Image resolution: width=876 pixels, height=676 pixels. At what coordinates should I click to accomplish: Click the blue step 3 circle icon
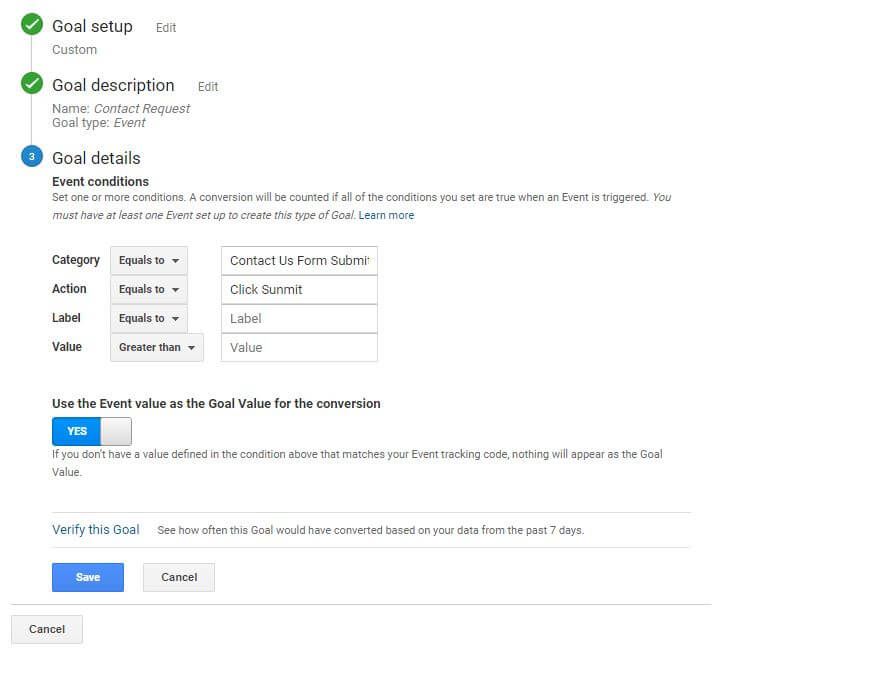click(x=32, y=157)
